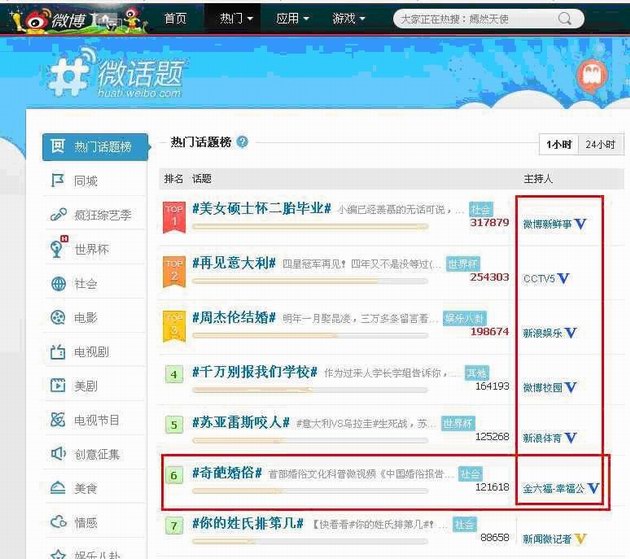Click the TOP 1 rank badge
630x559 pixels.
(174, 217)
